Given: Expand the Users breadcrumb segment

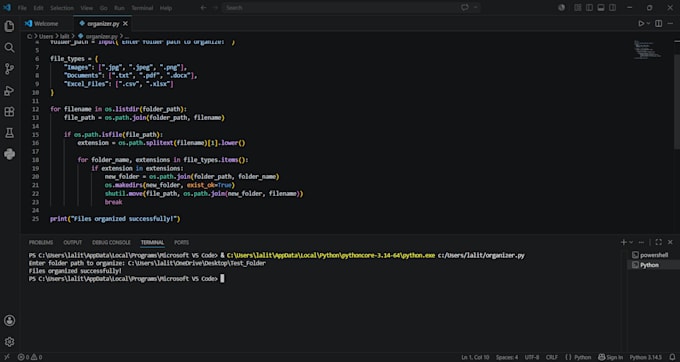Looking at the screenshot, I should (x=46, y=36).
